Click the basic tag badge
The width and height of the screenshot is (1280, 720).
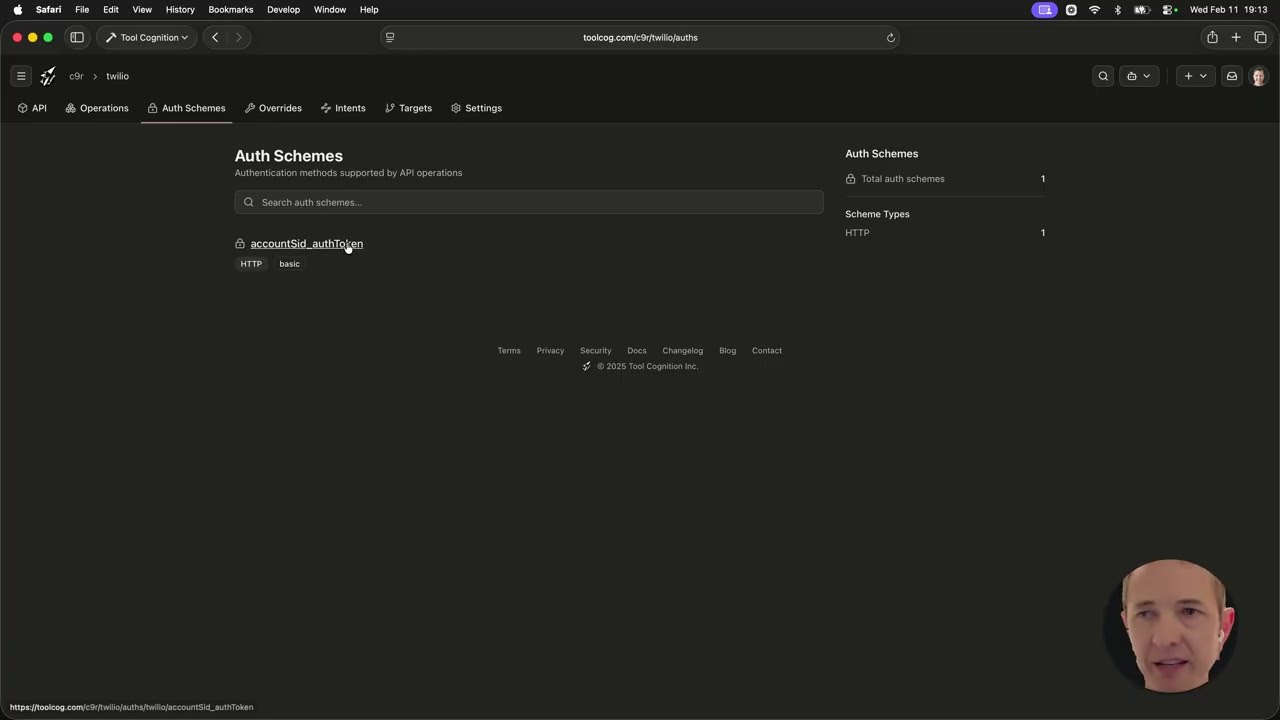pos(289,264)
